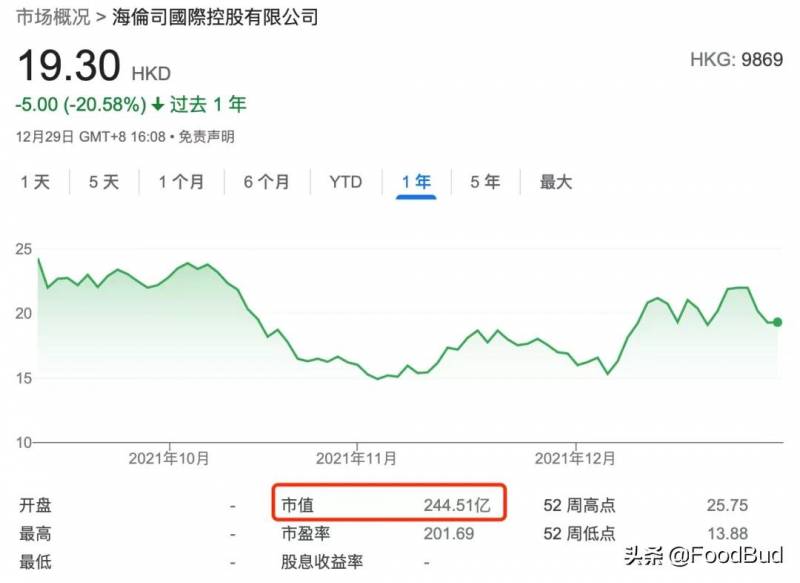Image resolution: width=800 pixels, height=583 pixels.
Task: Click the 开盘 label
Action: (35, 505)
